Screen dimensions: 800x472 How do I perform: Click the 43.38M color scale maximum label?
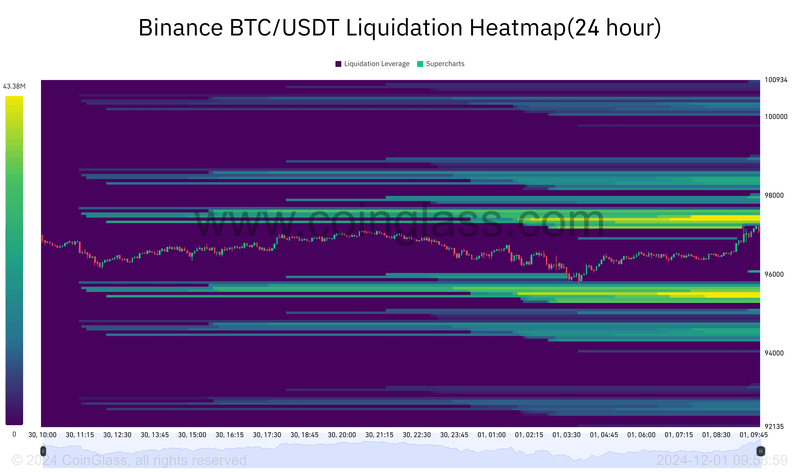[14, 86]
